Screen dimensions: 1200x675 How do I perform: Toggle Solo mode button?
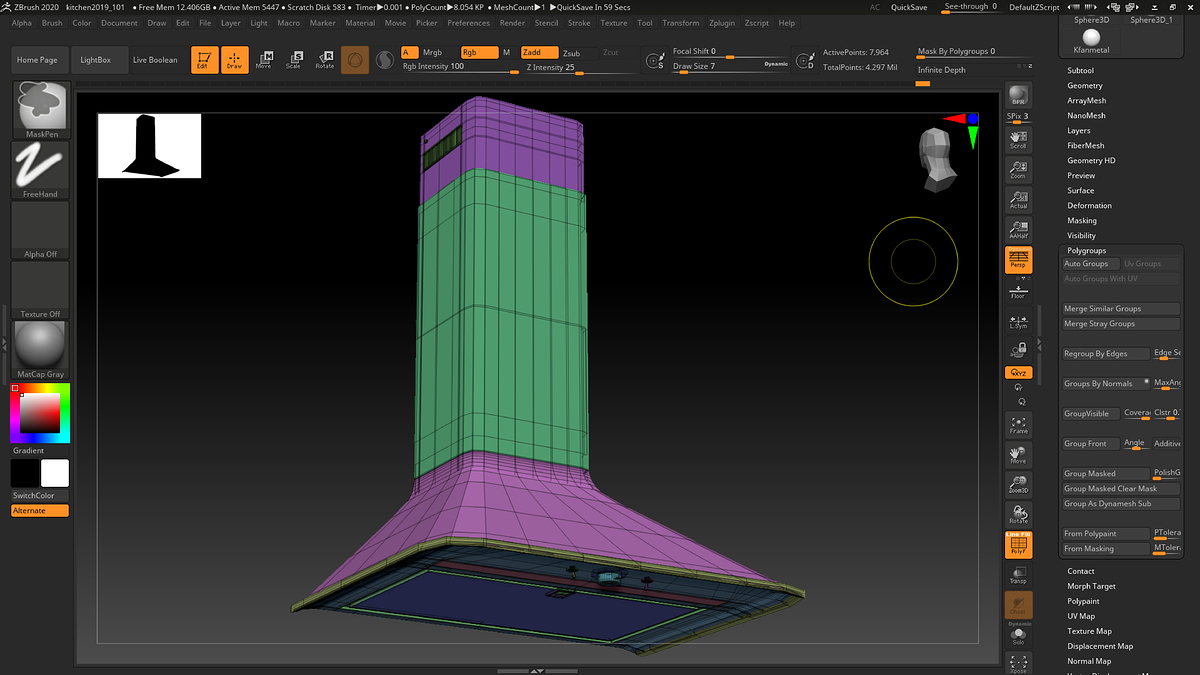[1018, 635]
